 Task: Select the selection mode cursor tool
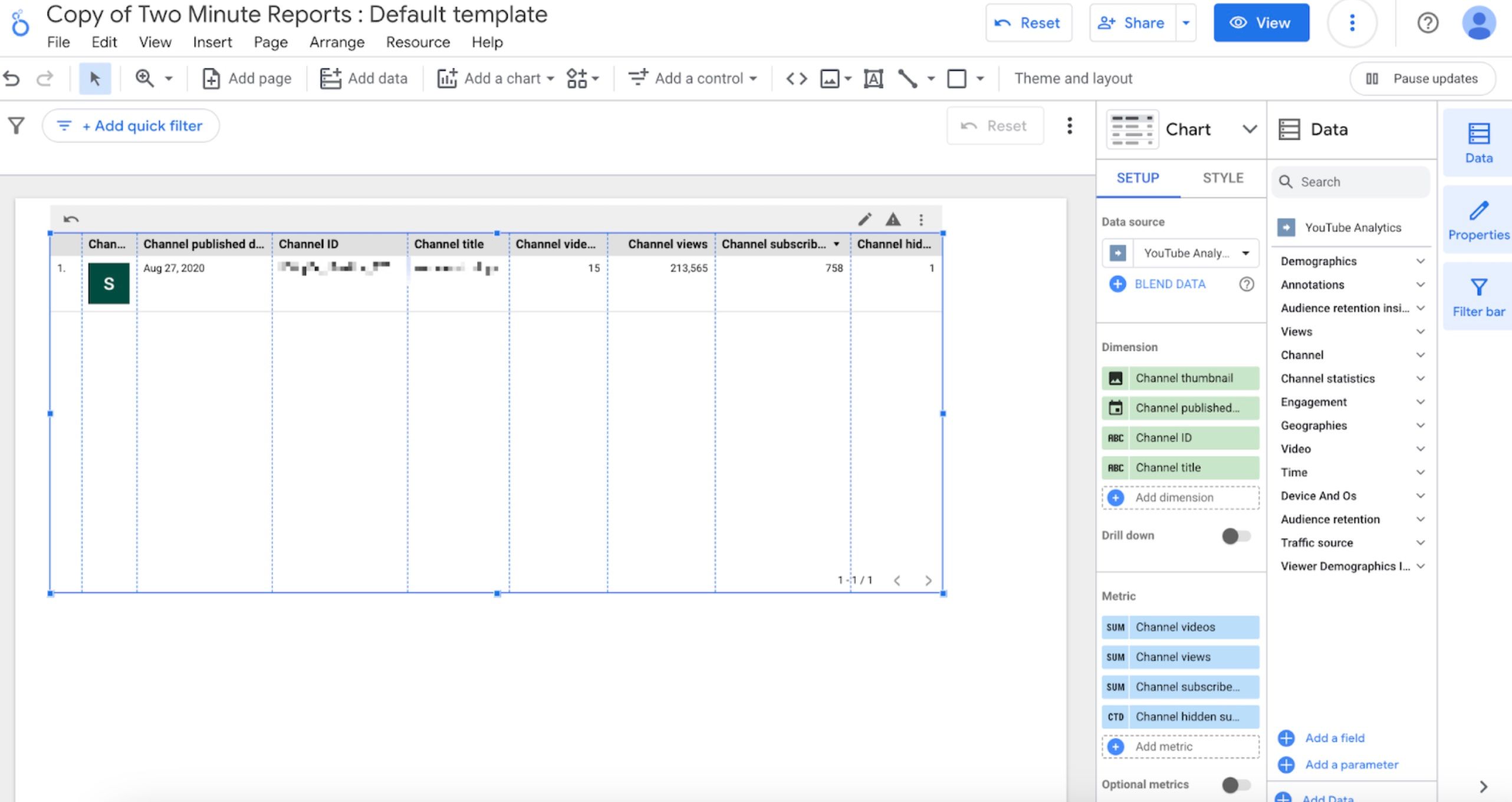coord(94,78)
